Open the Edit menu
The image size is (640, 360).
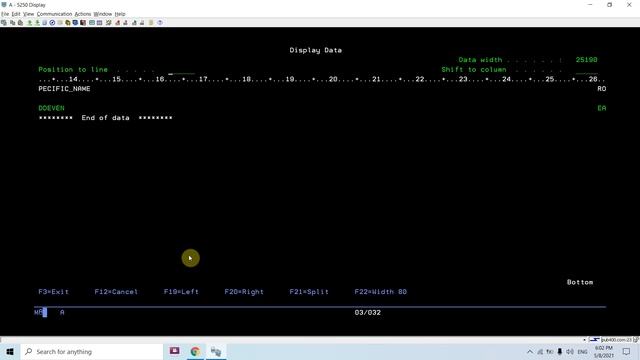pyautogui.click(x=16, y=14)
